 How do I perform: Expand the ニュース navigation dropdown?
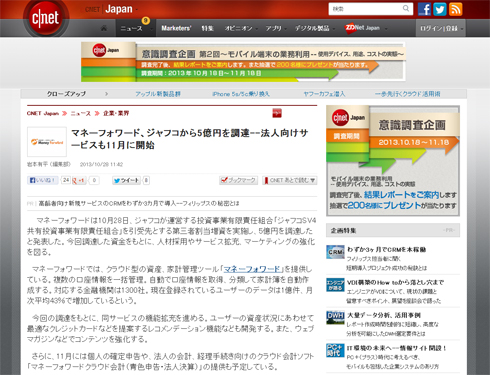(x=135, y=28)
